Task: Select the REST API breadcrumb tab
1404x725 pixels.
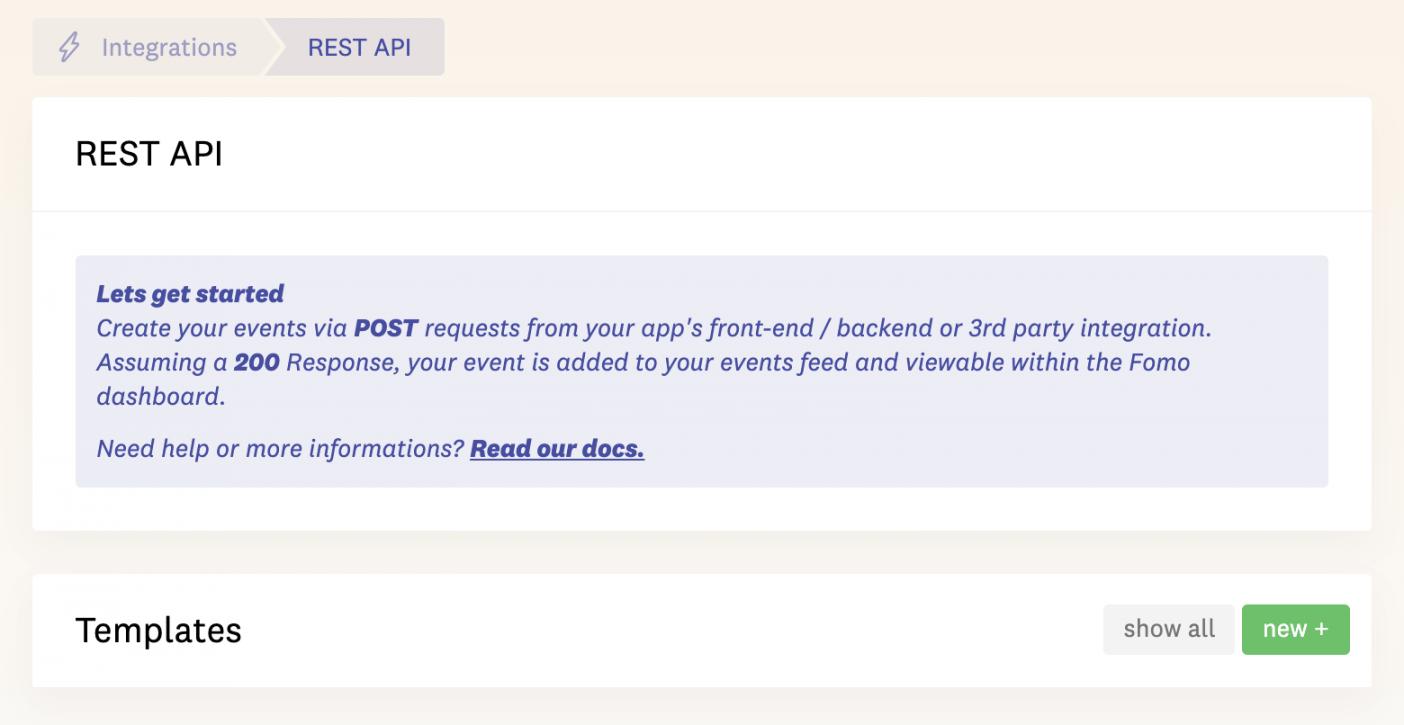Action: coord(359,47)
